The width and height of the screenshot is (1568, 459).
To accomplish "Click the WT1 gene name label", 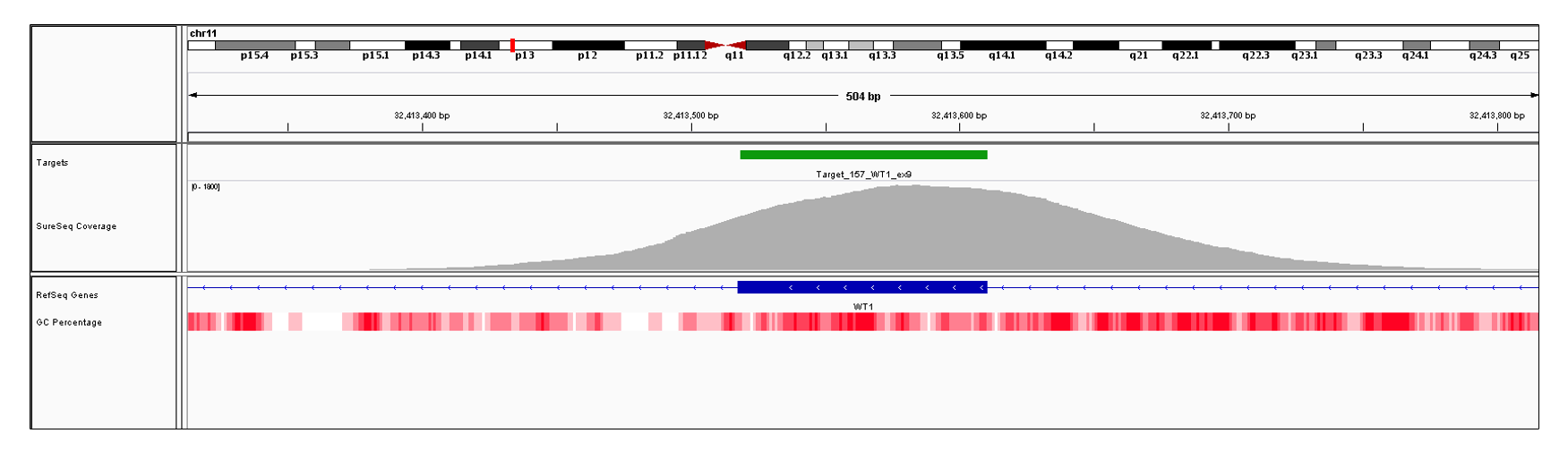I will (x=863, y=307).
